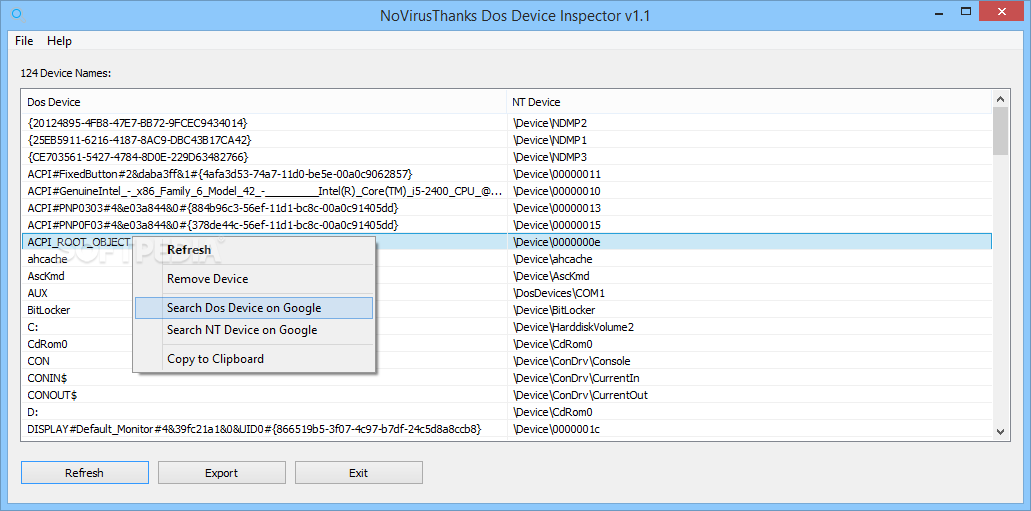The height and width of the screenshot is (511, 1031).
Task: Click NT device \Device\00000013
Action: [557, 208]
